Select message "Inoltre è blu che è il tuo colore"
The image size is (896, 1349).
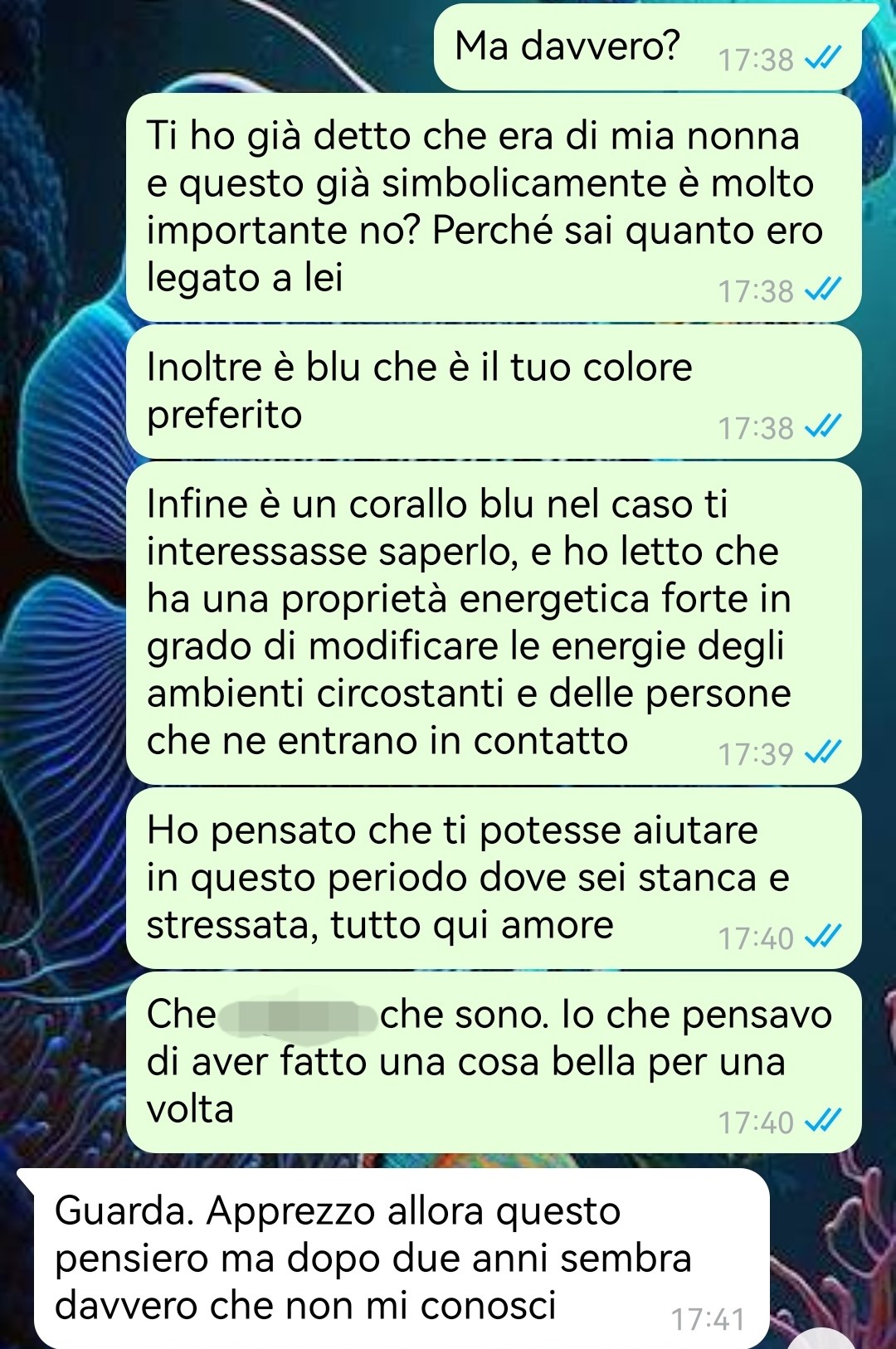click(494, 392)
